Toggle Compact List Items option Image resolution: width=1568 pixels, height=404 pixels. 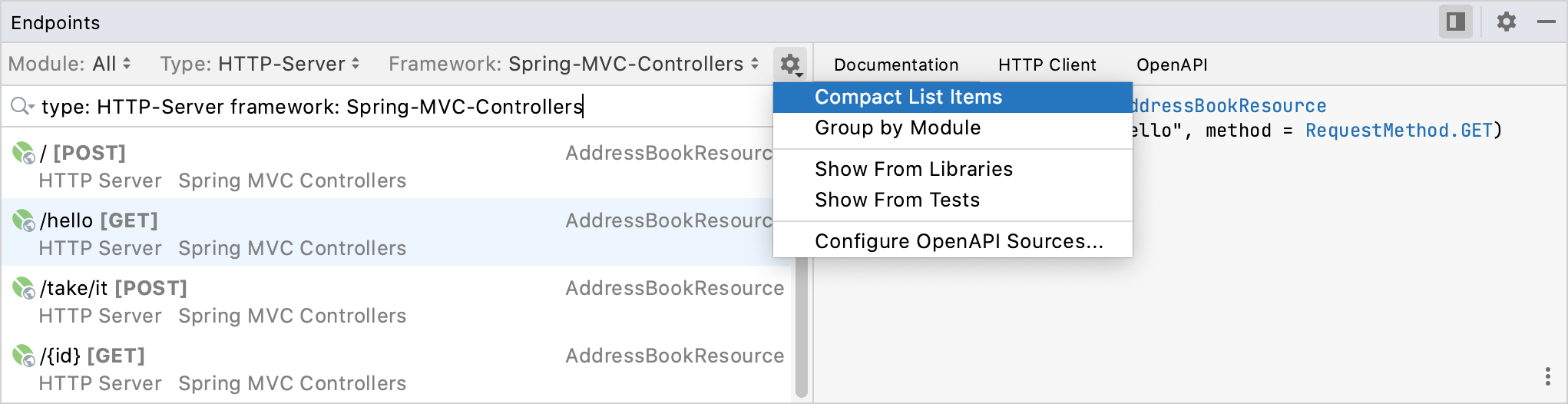[x=908, y=98]
